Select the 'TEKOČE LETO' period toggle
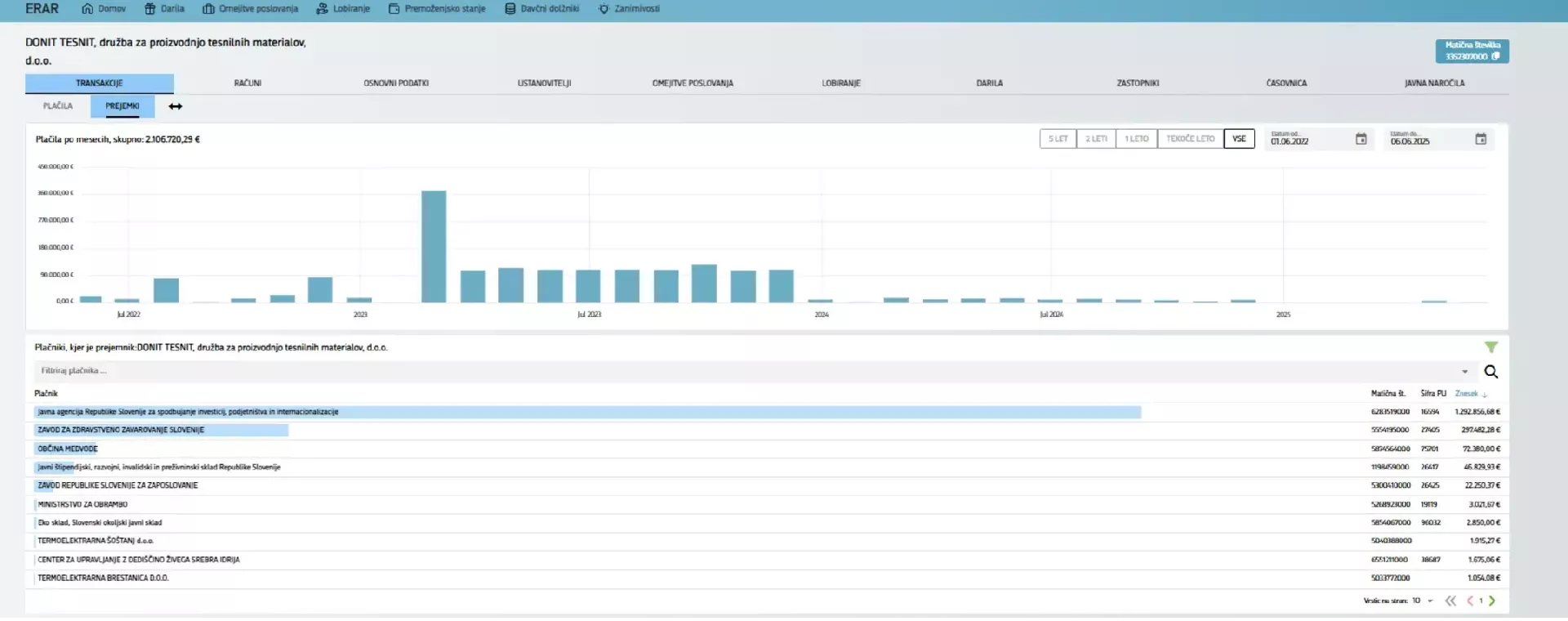1568x621 pixels. [1190, 139]
